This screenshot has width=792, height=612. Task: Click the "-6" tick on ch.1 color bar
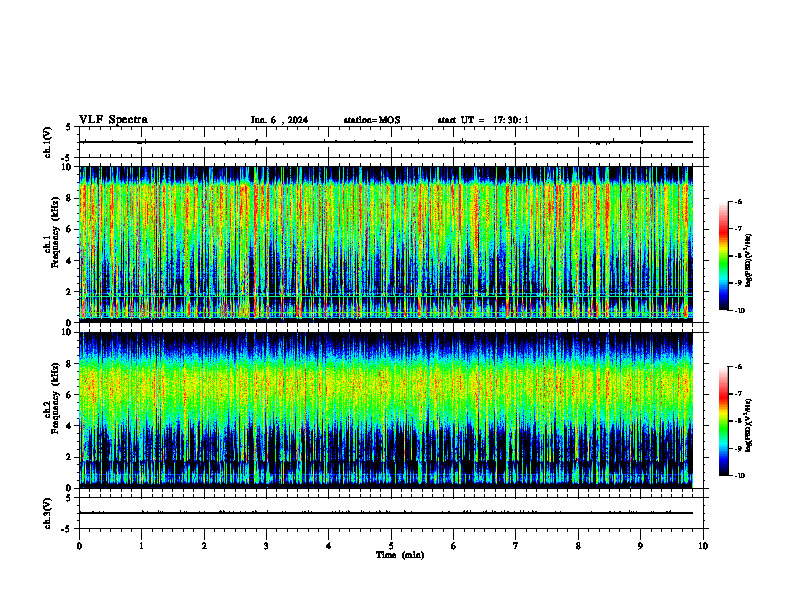[738, 202]
